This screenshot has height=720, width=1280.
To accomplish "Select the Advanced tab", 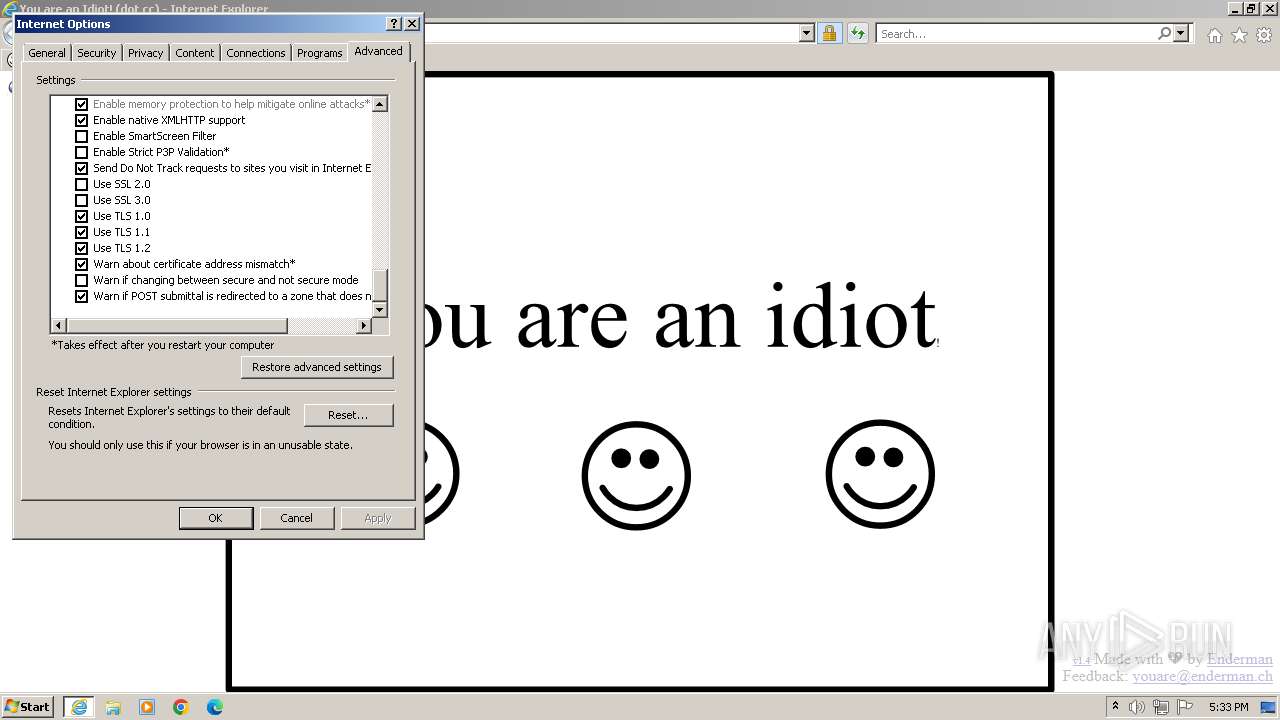I will pos(378,51).
